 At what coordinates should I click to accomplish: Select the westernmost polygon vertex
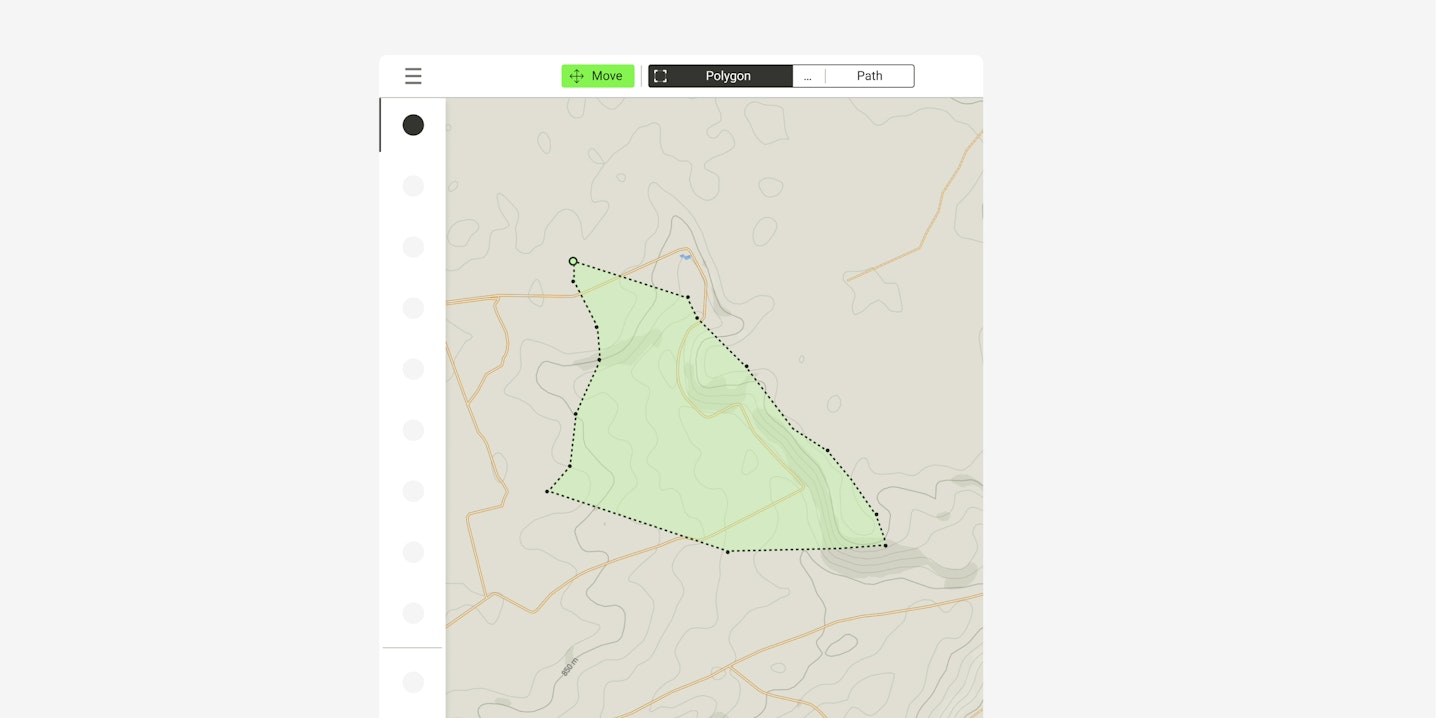[x=547, y=491]
